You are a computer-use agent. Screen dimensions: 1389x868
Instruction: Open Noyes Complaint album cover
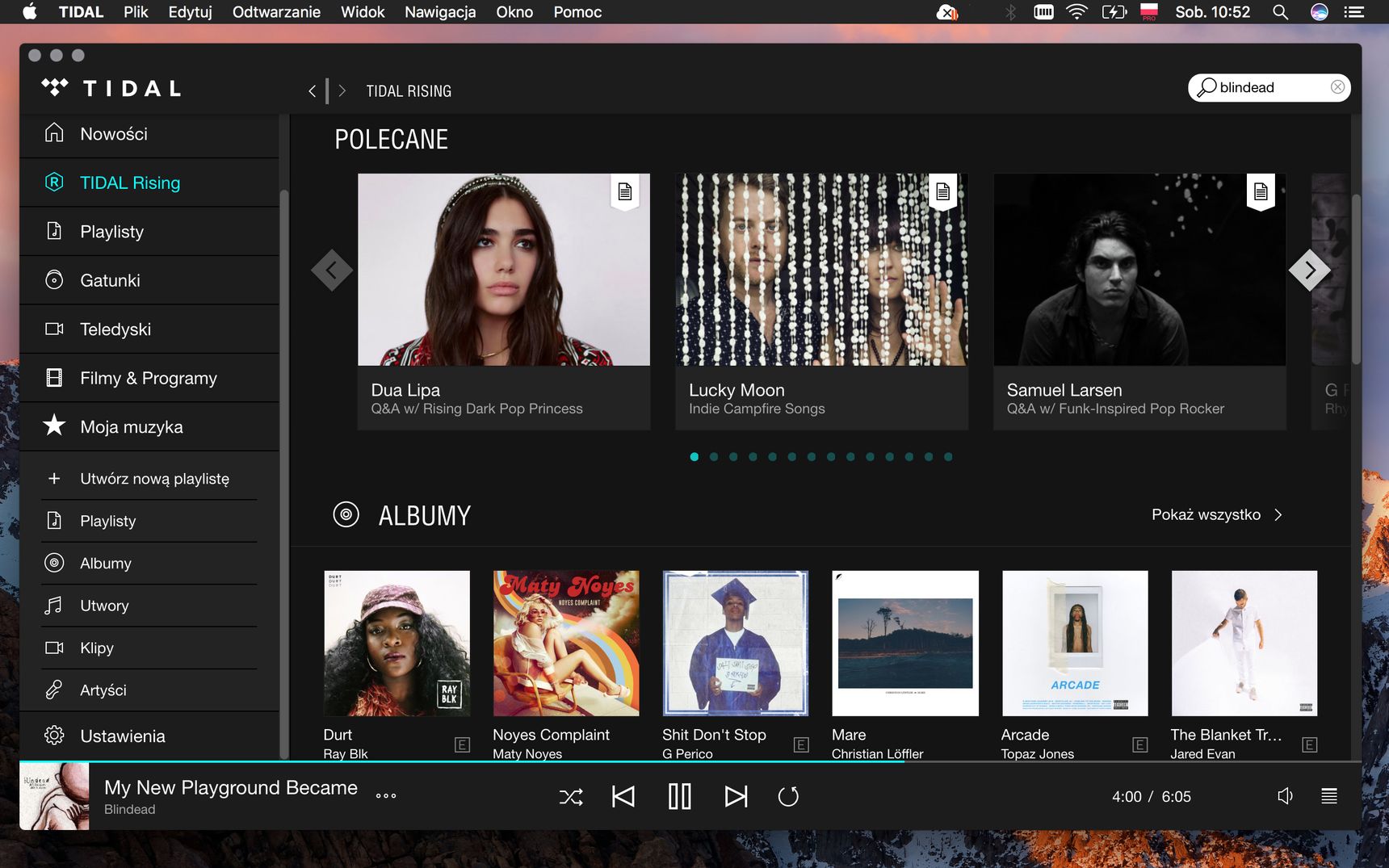pyautogui.click(x=566, y=644)
